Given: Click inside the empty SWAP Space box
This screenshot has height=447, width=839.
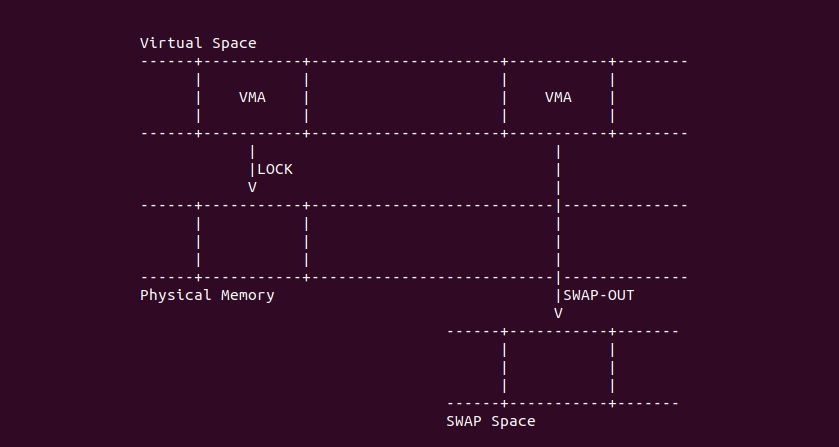Looking at the screenshot, I should pyautogui.click(x=558, y=367).
